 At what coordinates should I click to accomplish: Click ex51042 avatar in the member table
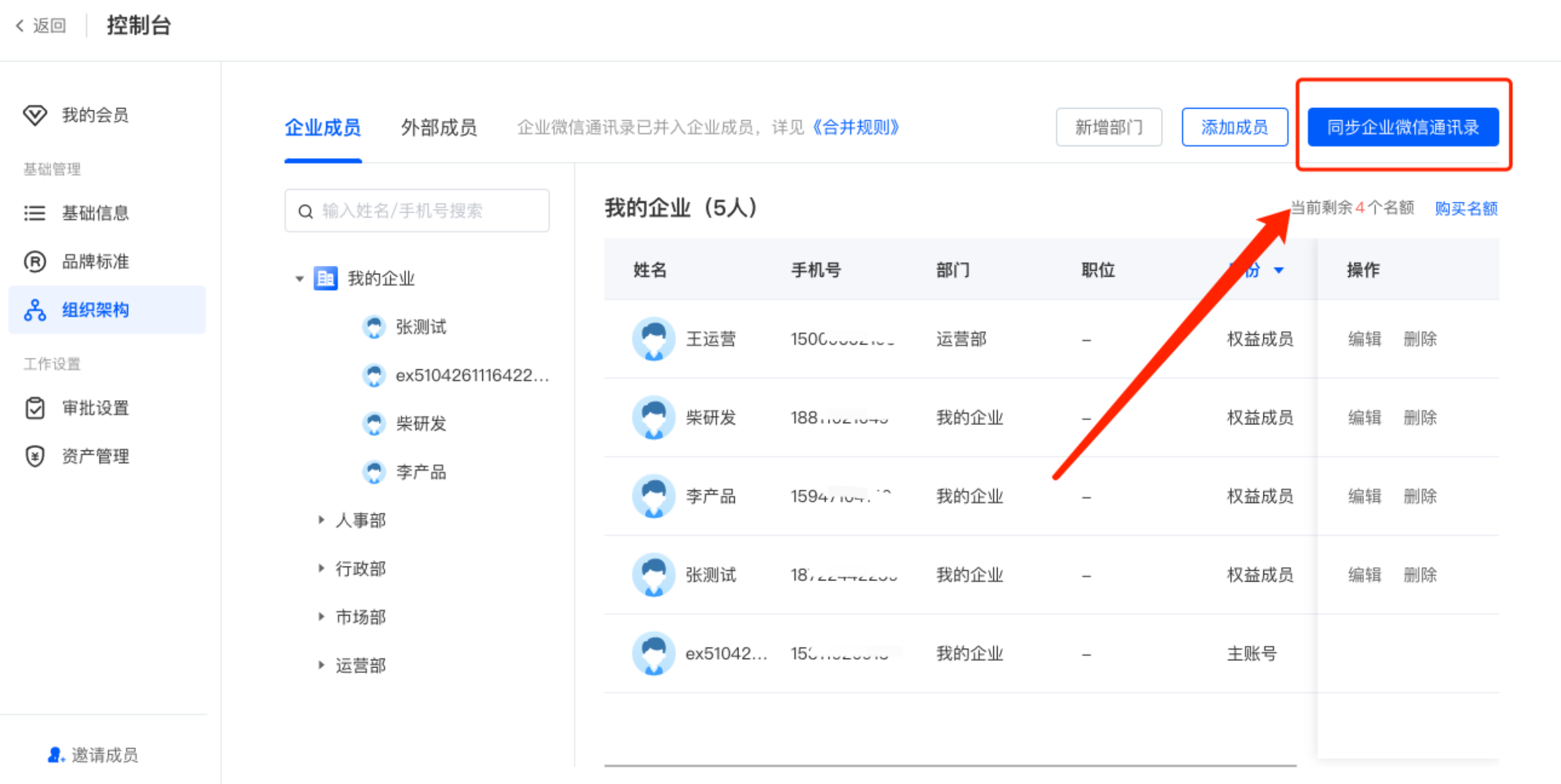point(654,653)
